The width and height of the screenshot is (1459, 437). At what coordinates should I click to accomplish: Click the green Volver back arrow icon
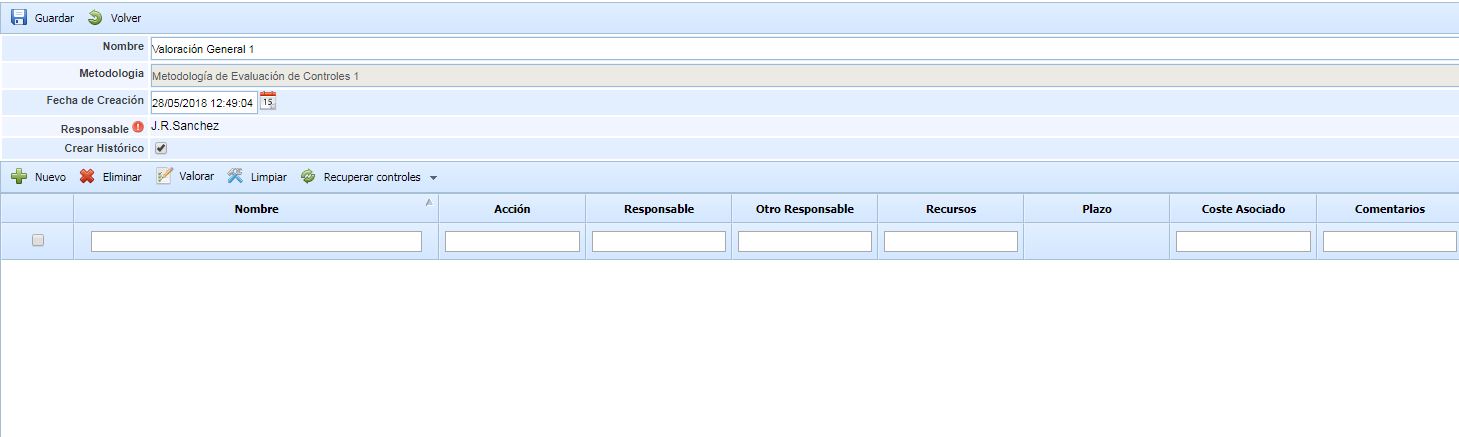[x=95, y=18]
